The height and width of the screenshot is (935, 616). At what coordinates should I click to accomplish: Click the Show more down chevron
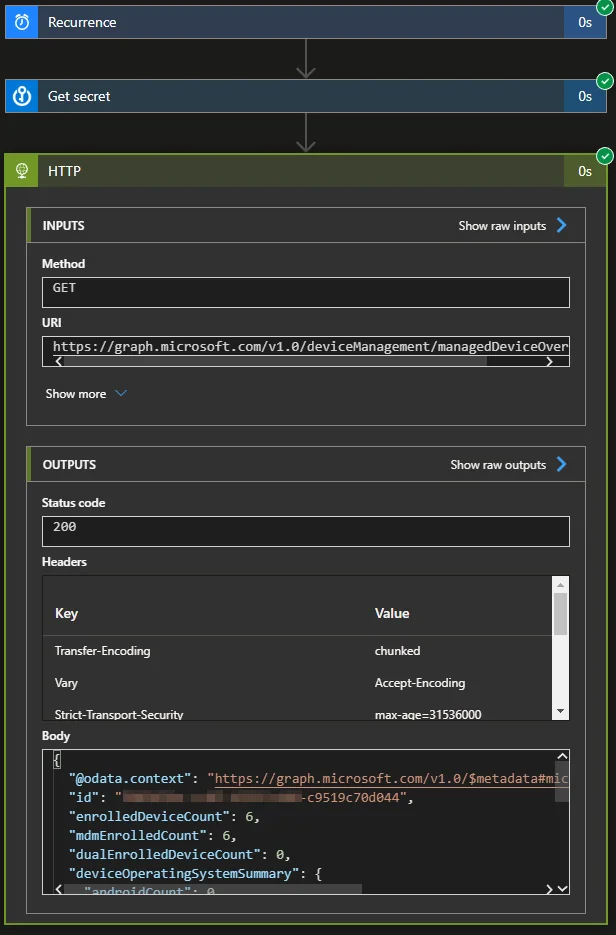point(121,393)
